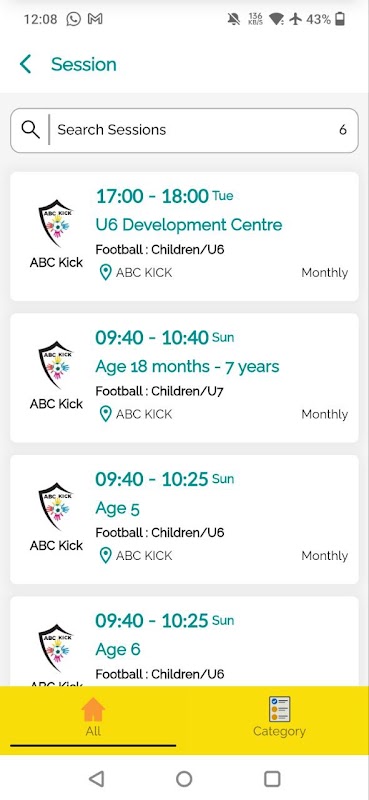This screenshot has width=369, height=800.
Task: Open the All tab home icon
Action: [93, 709]
